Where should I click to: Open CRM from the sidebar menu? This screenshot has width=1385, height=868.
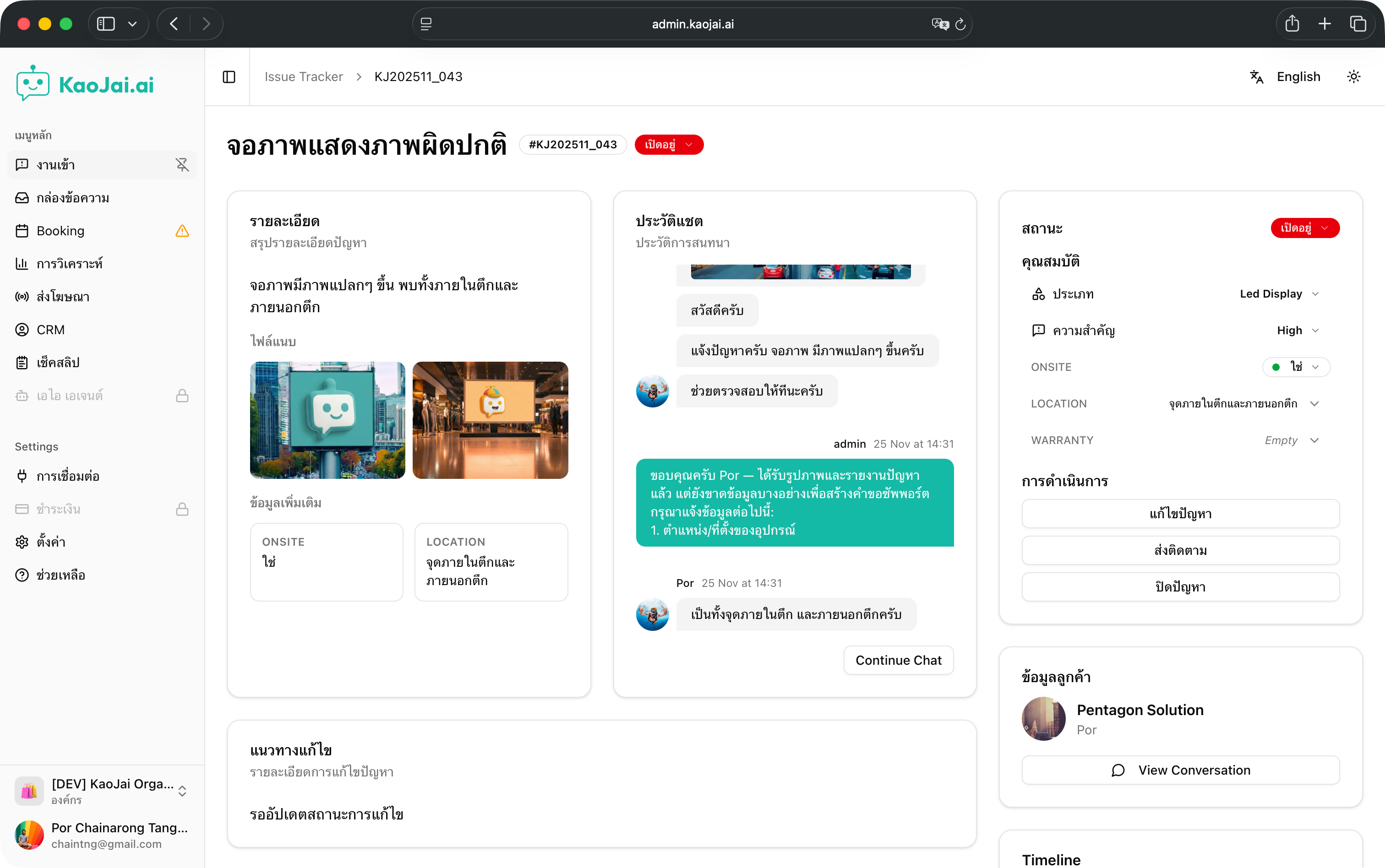click(50, 330)
